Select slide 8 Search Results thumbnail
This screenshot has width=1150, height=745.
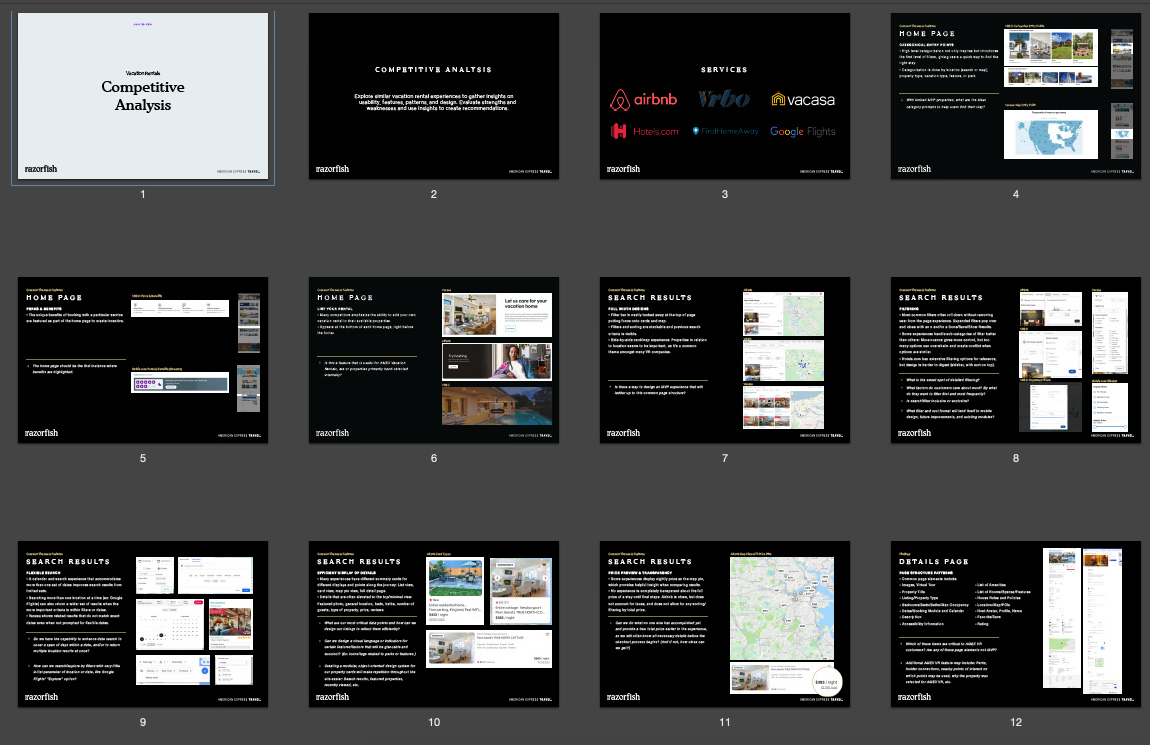pyautogui.click(x=1016, y=360)
